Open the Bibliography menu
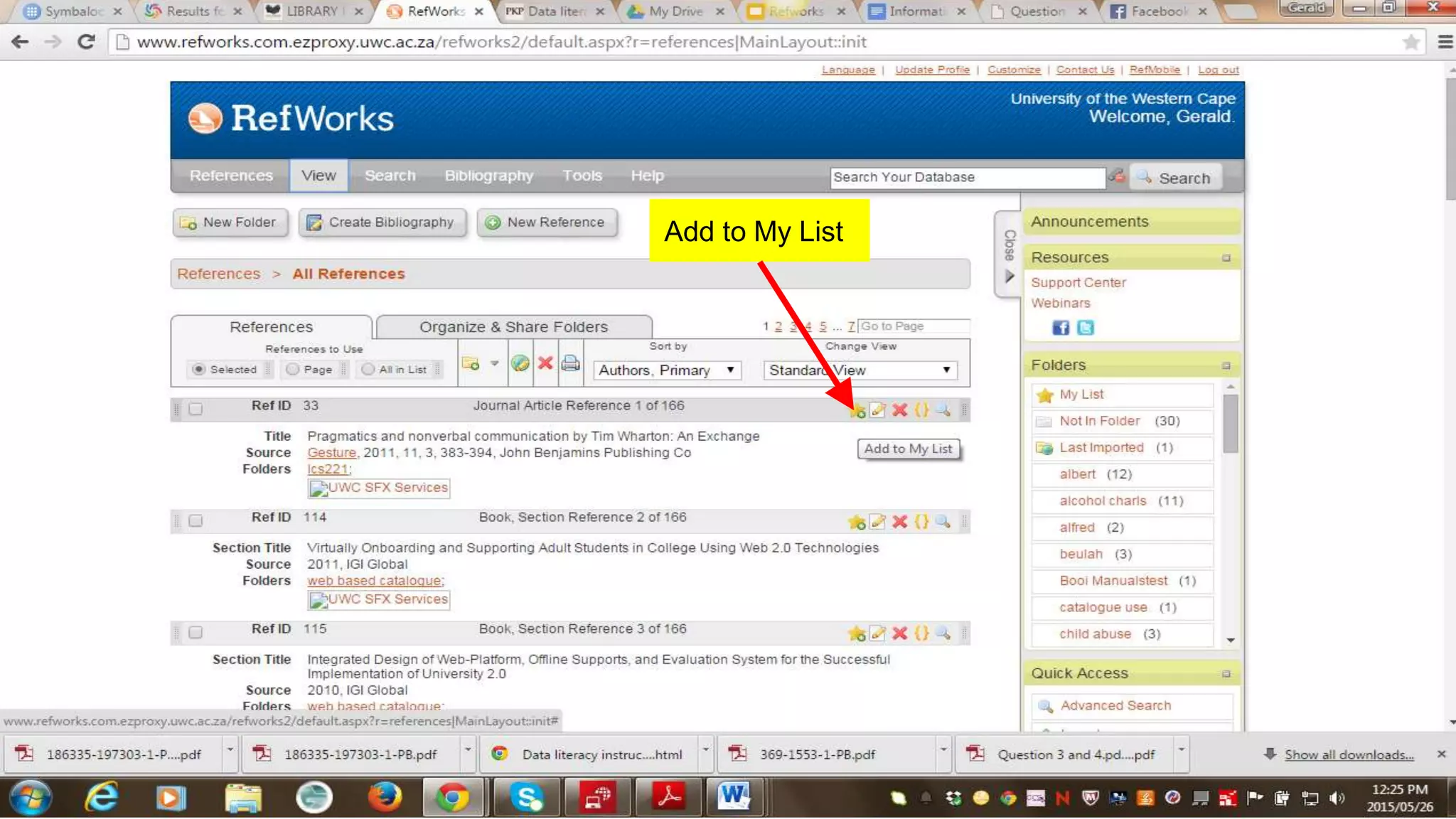Viewport: 1456px width, 819px height. pos(488,176)
